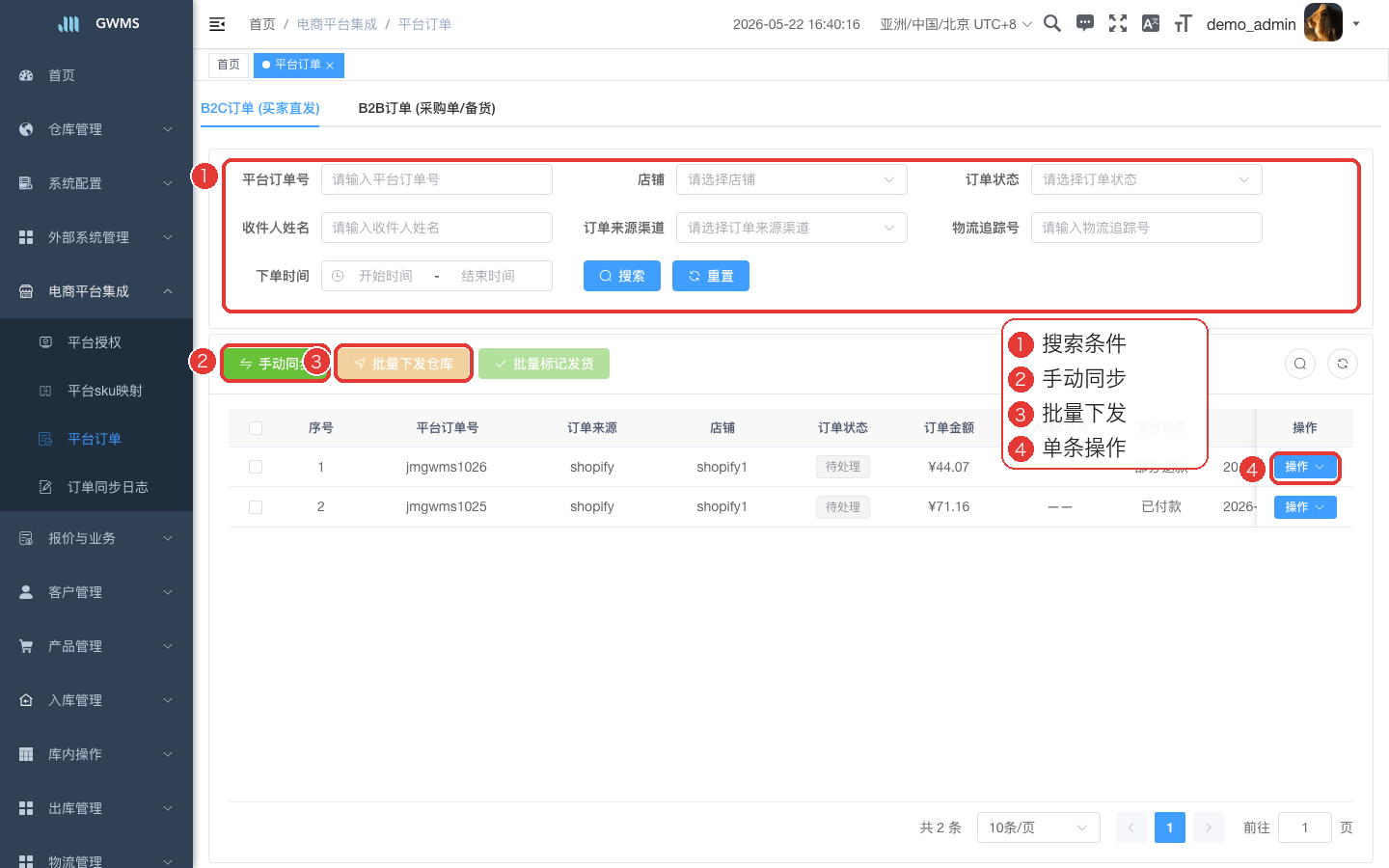Switch to the 首页 page tab
Viewport: 1389px width, 868px height.
pyautogui.click(x=229, y=65)
